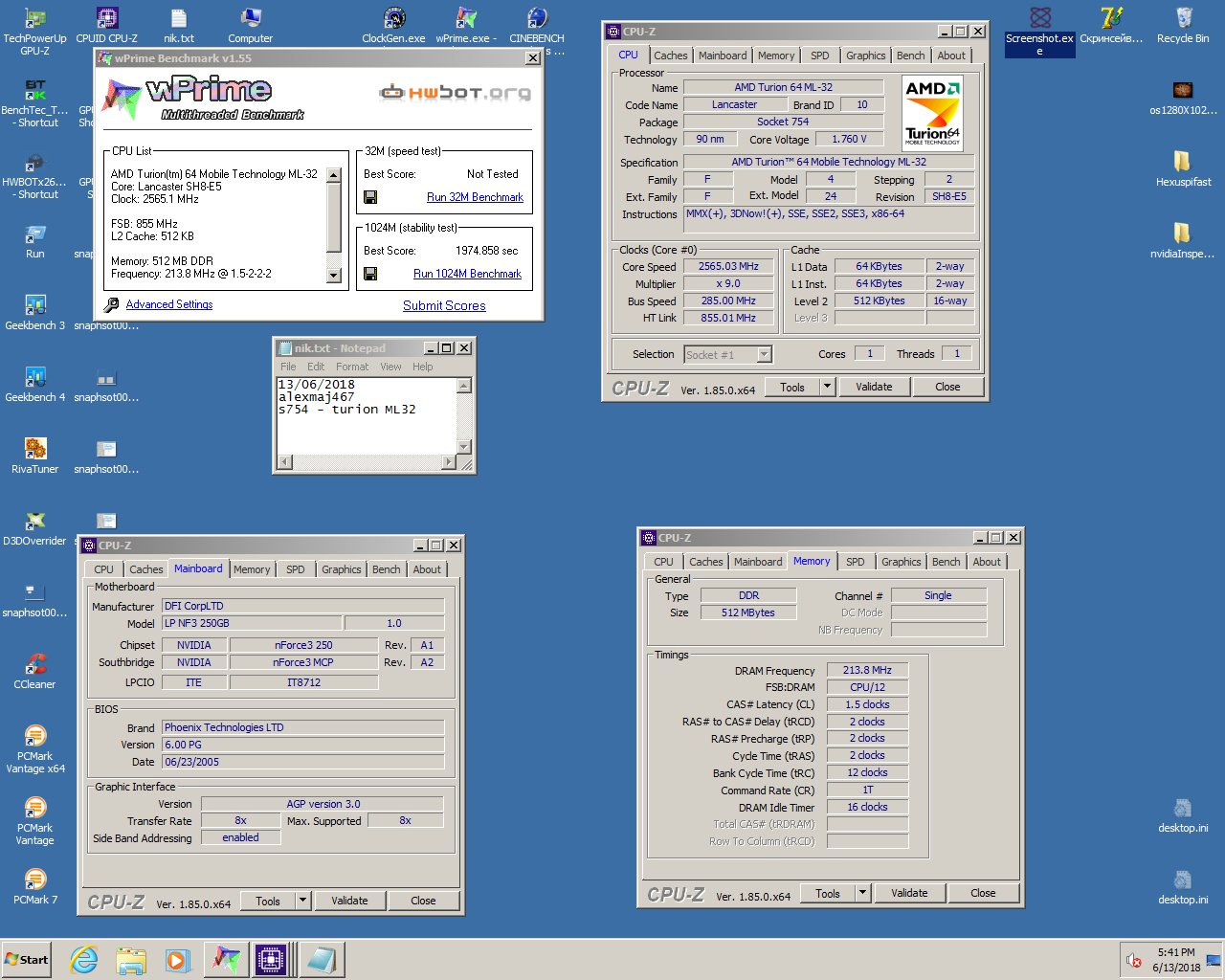Image resolution: width=1225 pixels, height=980 pixels.
Task: Click the volume tray icon
Action: coord(1134,960)
